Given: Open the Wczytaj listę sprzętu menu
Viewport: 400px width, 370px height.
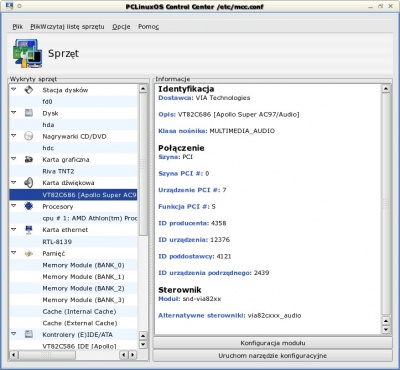Looking at the screenshot, I should (x=67, y=27).
